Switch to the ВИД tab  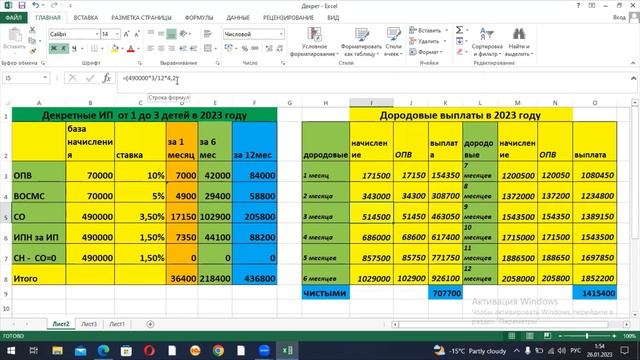[x=333, y=18]
